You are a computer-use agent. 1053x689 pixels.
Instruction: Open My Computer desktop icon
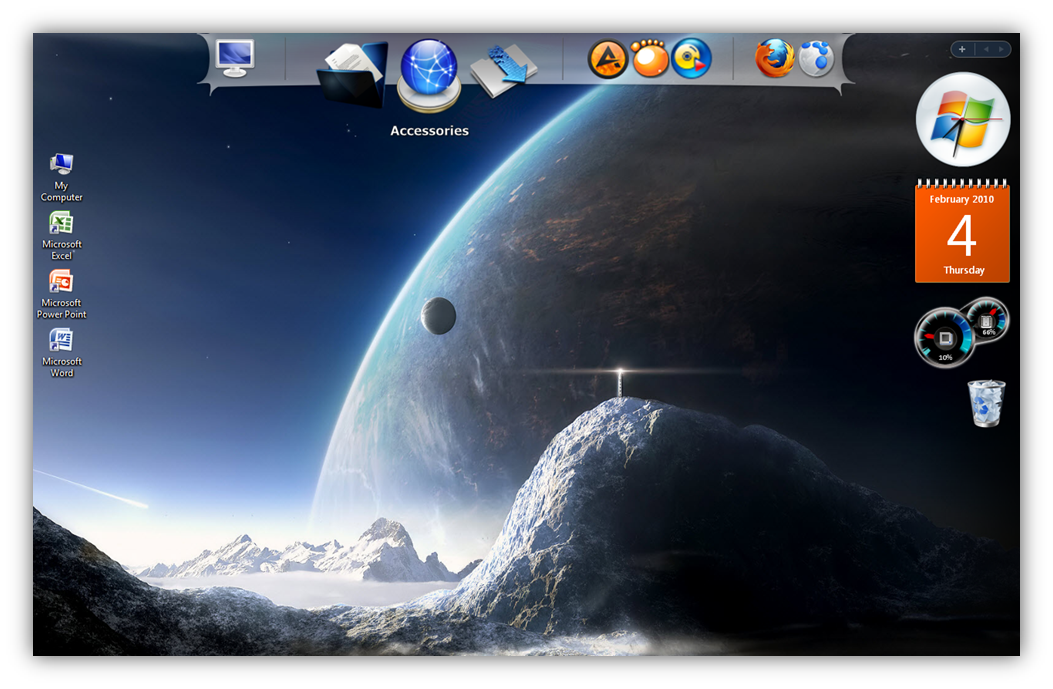[61, 178]
